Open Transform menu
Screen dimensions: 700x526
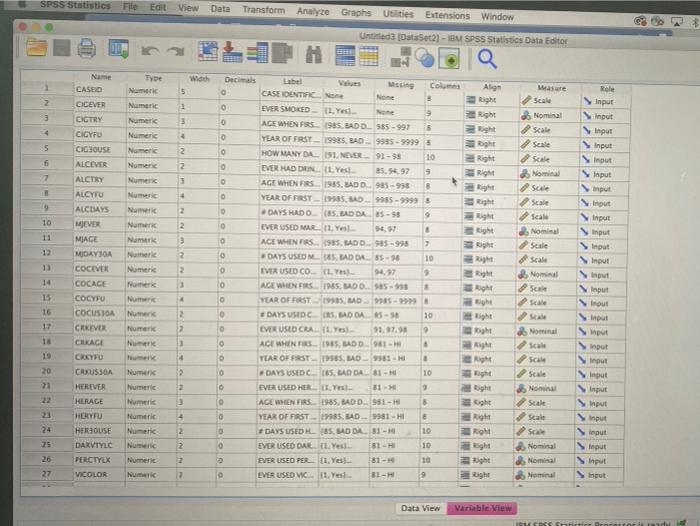(x=263, y=10)
